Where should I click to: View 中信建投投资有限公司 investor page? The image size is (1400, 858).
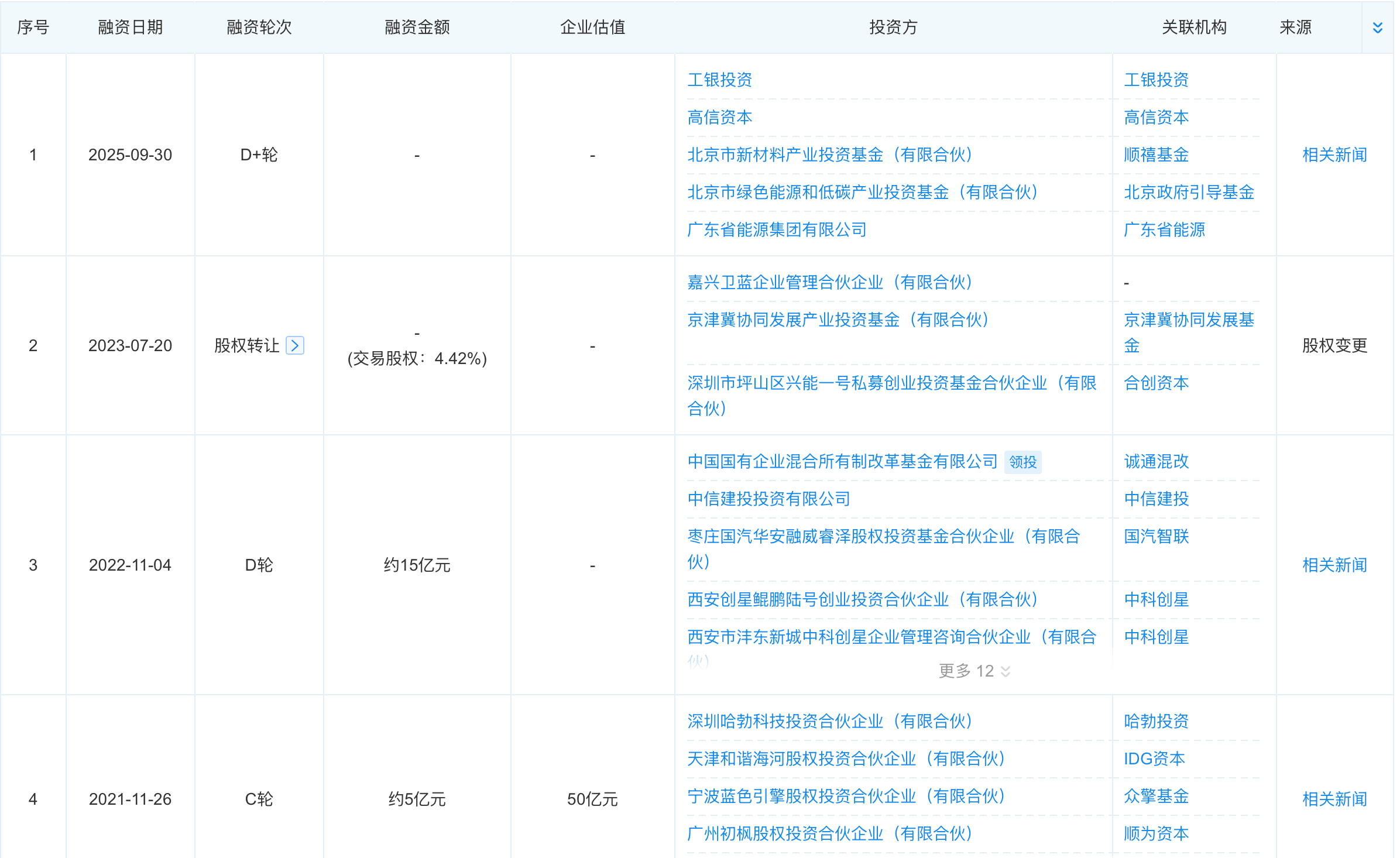[x=768, y=499]
